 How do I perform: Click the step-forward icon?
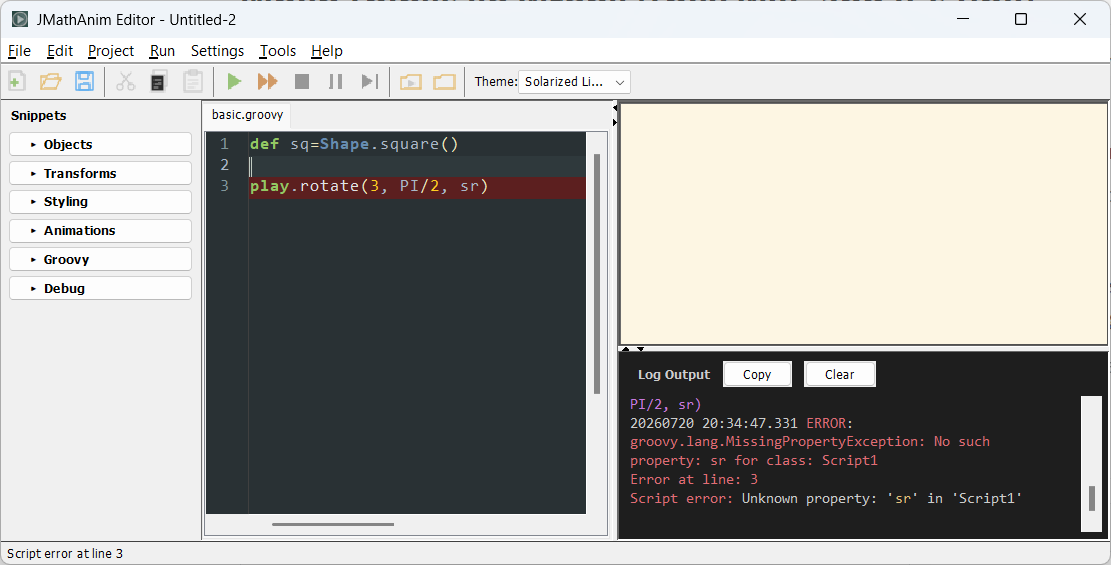point(370,82)
